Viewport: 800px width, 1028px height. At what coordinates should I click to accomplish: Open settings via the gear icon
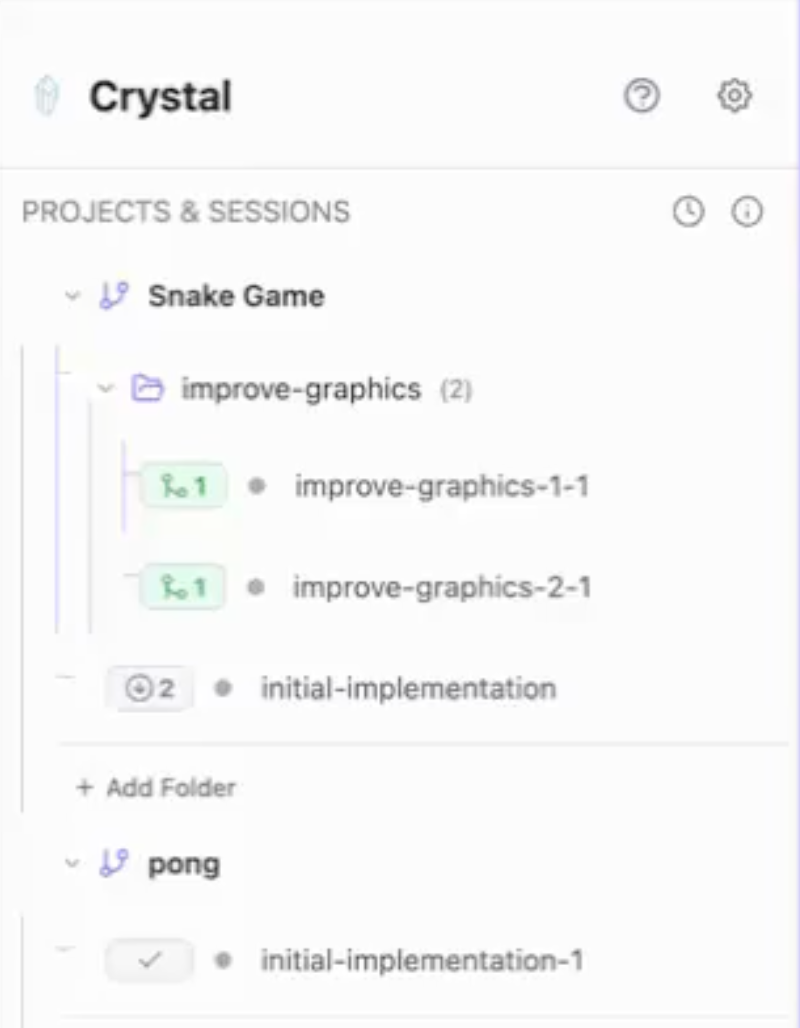[735, 97]
